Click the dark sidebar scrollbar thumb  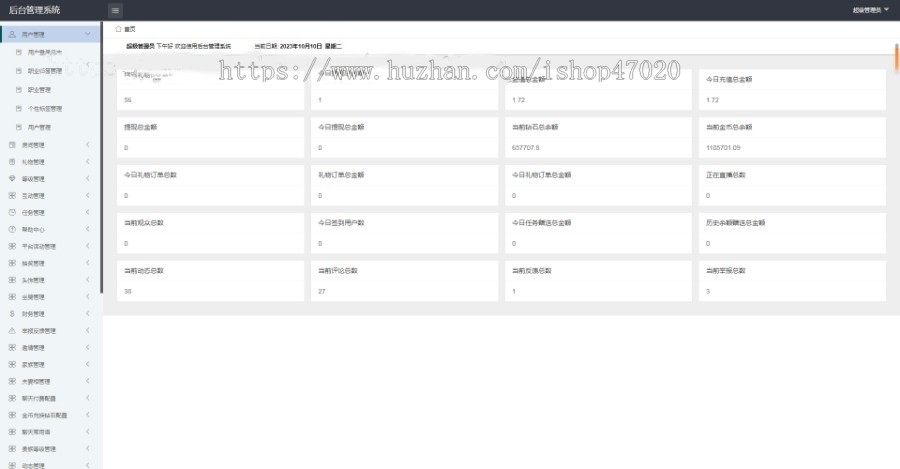point(101,158)
